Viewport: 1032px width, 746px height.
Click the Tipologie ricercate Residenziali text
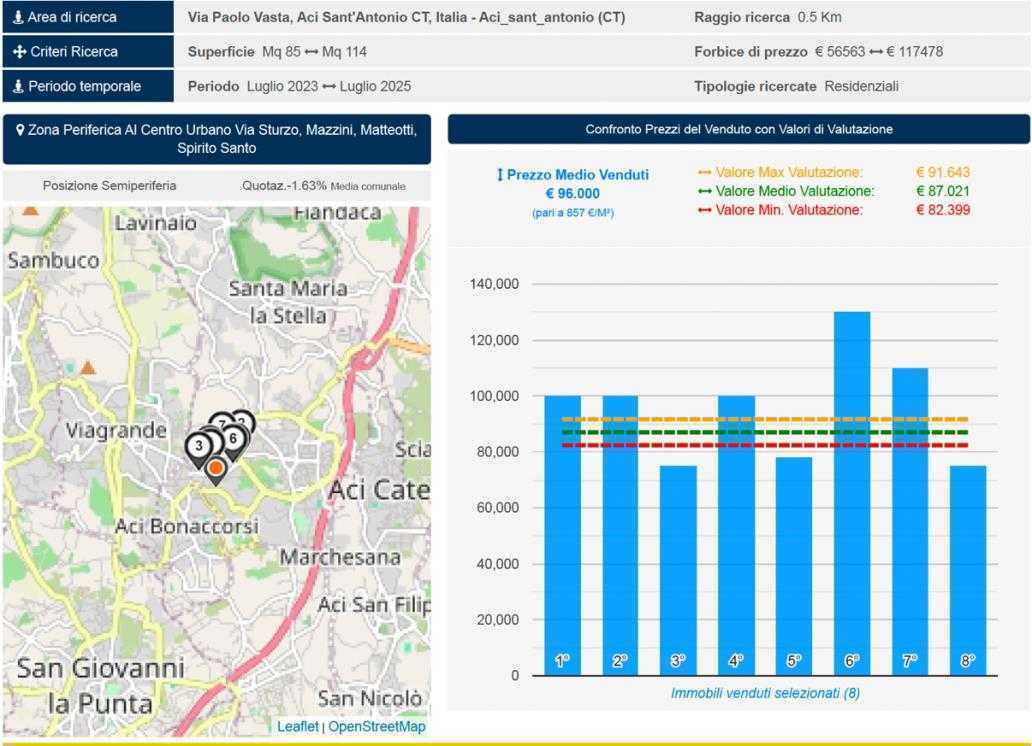pyautogui.click(x=796, y=87)
